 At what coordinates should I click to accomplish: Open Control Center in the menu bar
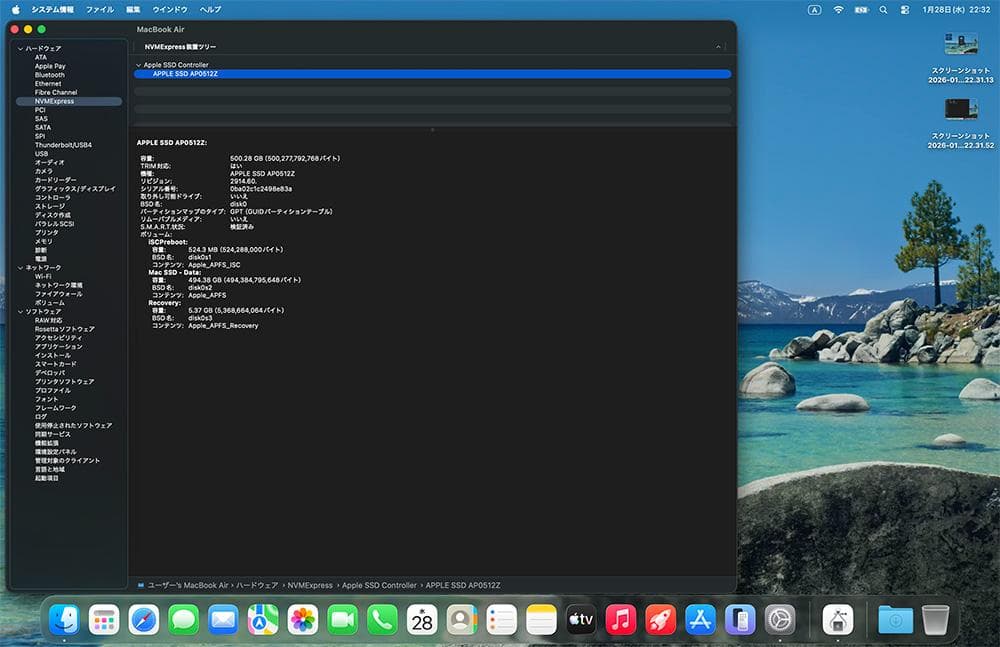coord(905,9)
